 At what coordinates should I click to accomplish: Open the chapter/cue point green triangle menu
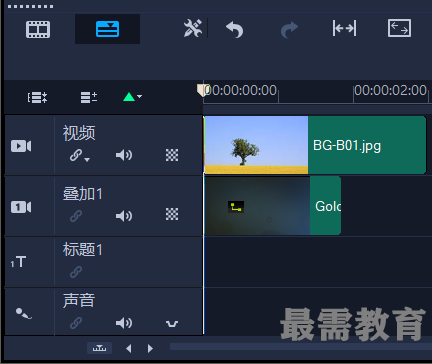pos(132,97)
